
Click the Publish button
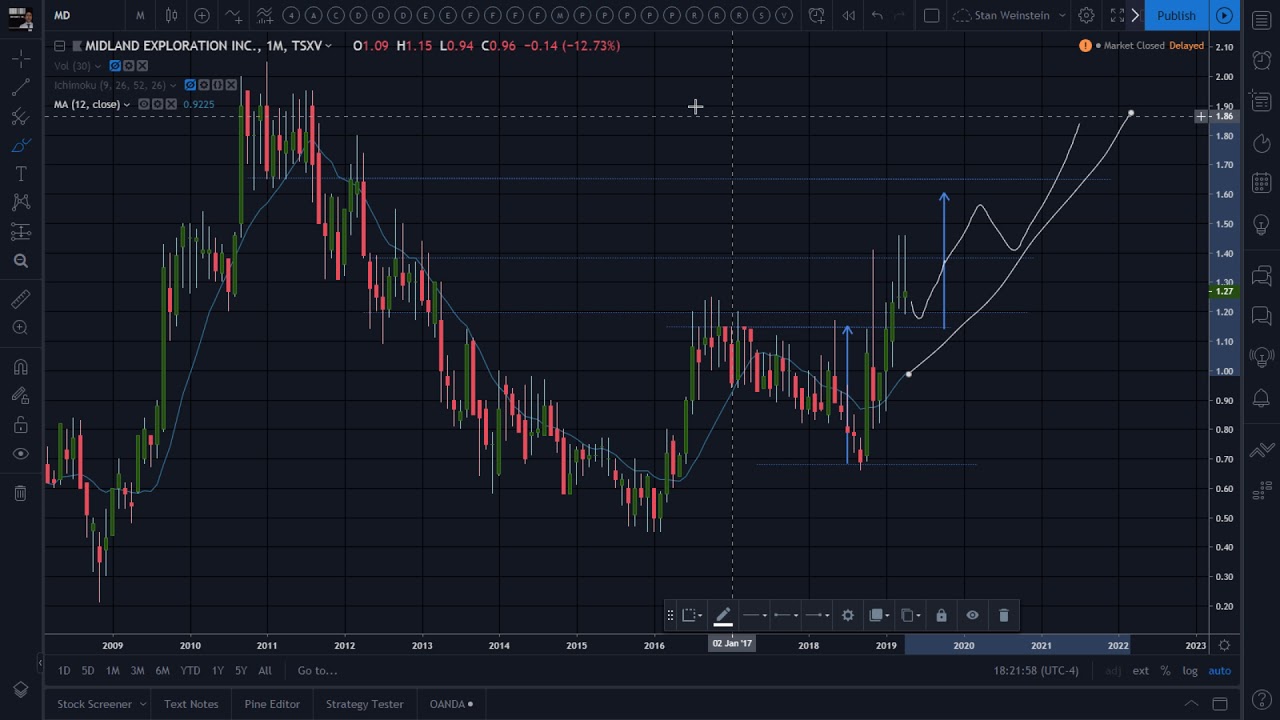point(1176,15)
